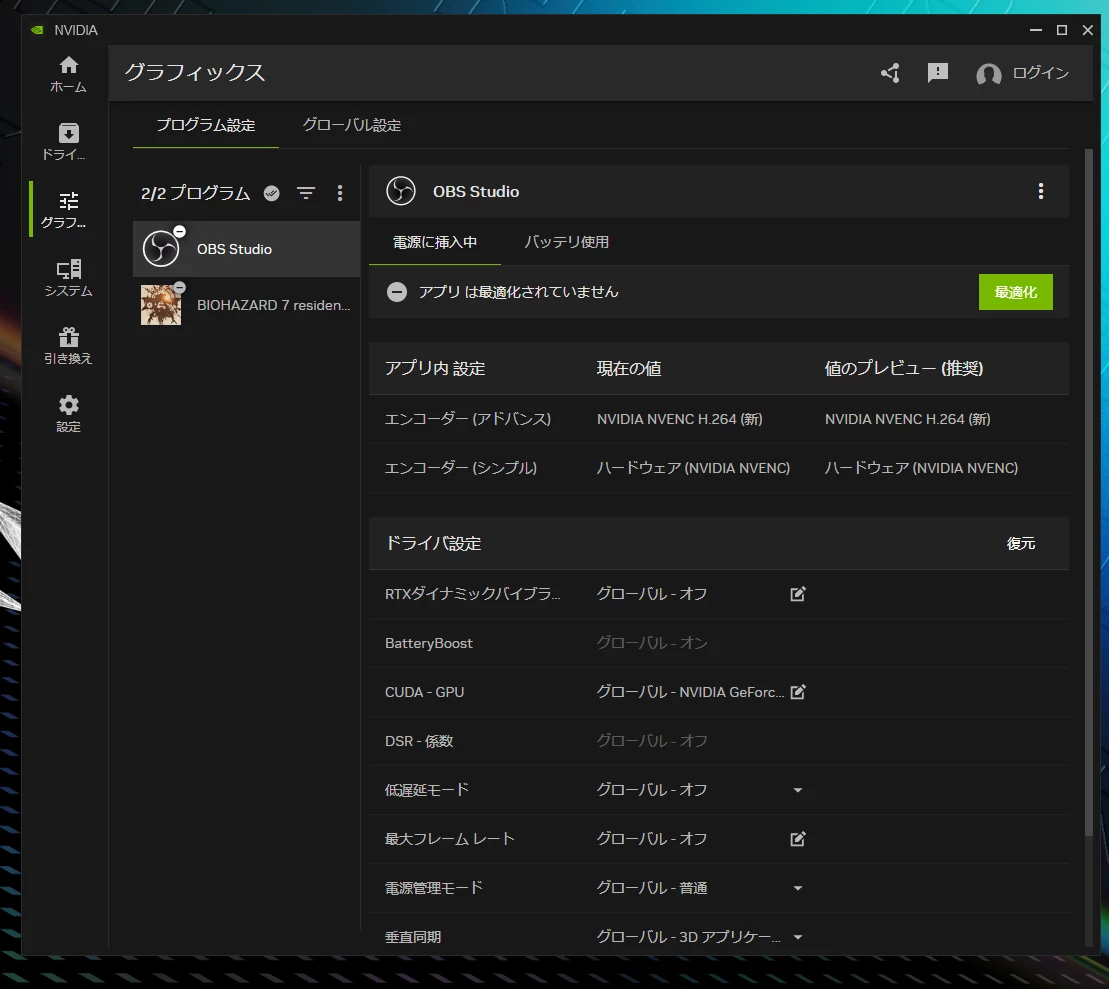This screenshot has height=989, width=1109.
Task: Open the ドライバ (Drivers) sidebar page
Action: tap(68, 142)
